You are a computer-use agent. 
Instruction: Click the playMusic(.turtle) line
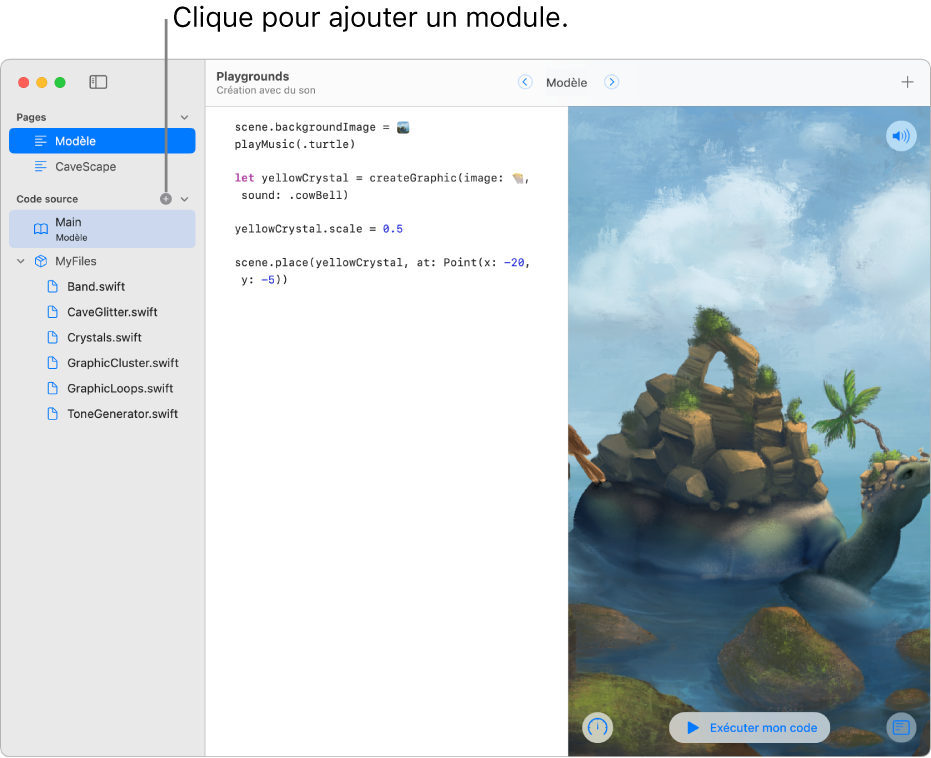pos(294,144)
